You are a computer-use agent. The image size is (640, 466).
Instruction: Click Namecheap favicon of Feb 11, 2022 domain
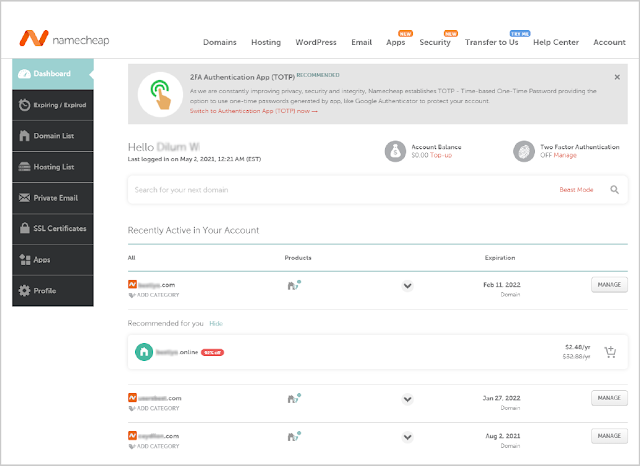click(132, 284)
